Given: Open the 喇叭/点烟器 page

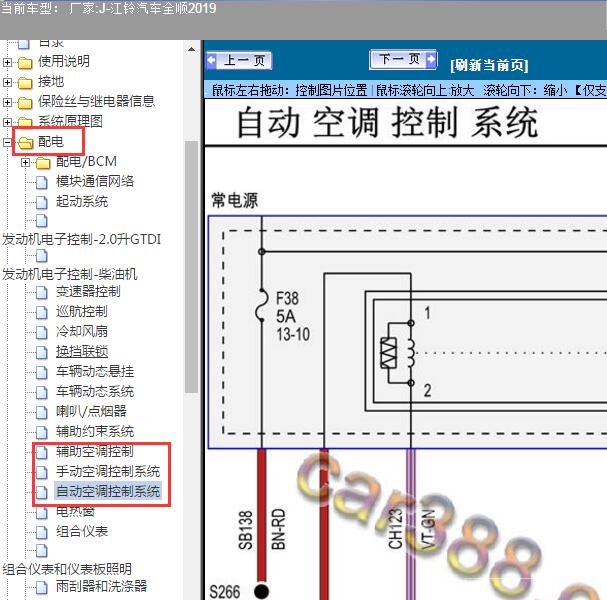Looking at the screenshot, I should click(x=91, y=411).
